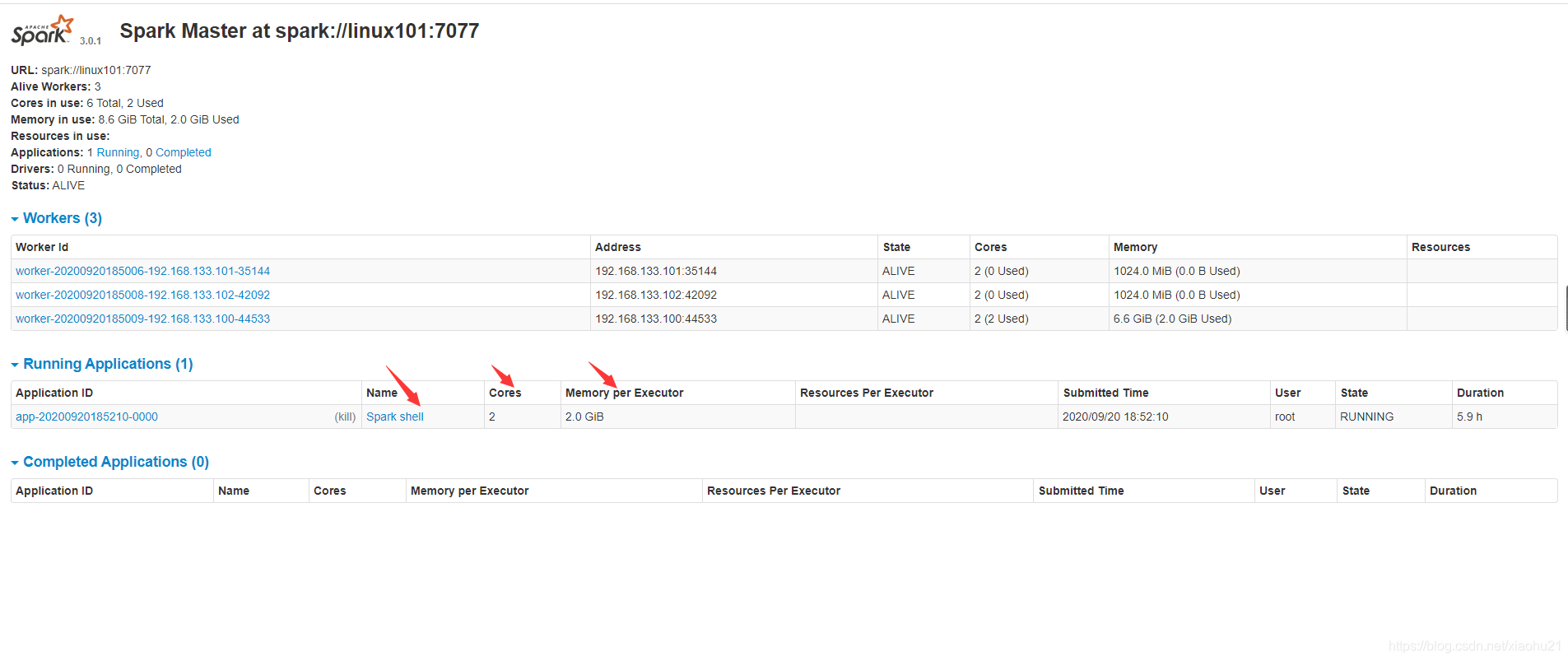This screenshot has width=1568, height=661.
Task: Open worker link ending in 101-35144
Action: [142, 271]
